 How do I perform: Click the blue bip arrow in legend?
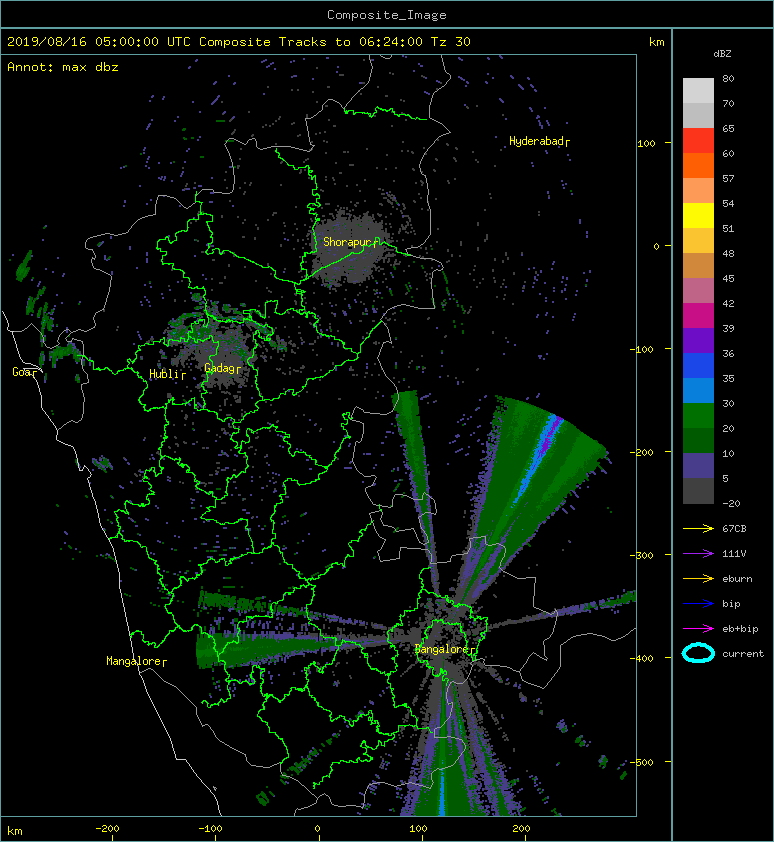[x=698, y=604]
